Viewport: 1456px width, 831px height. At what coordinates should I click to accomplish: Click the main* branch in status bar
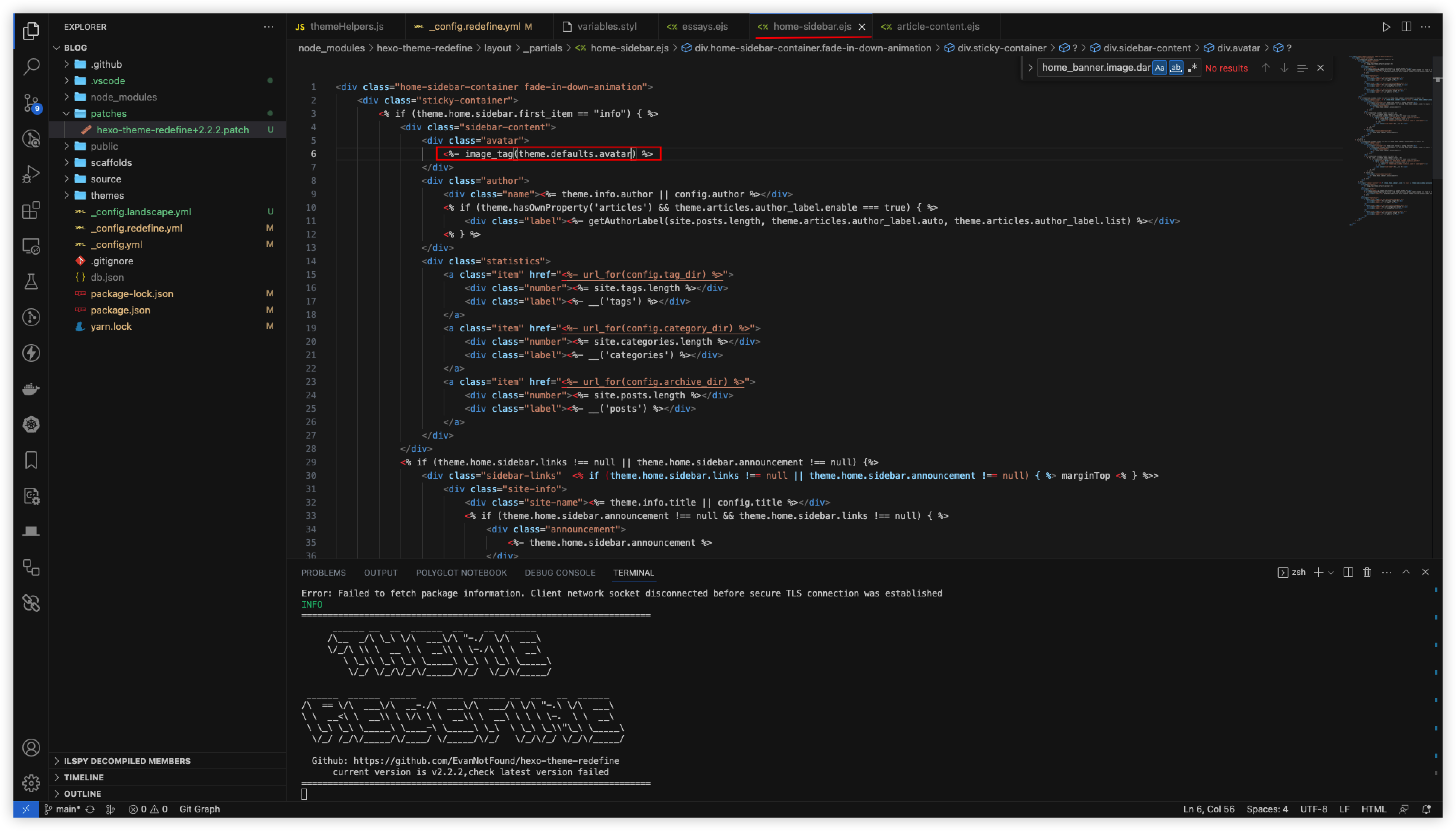[x=67, y=809]
